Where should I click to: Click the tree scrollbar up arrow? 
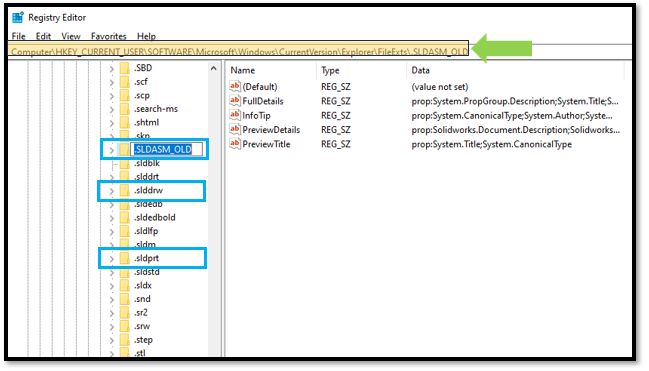click(x=214, y=68)
